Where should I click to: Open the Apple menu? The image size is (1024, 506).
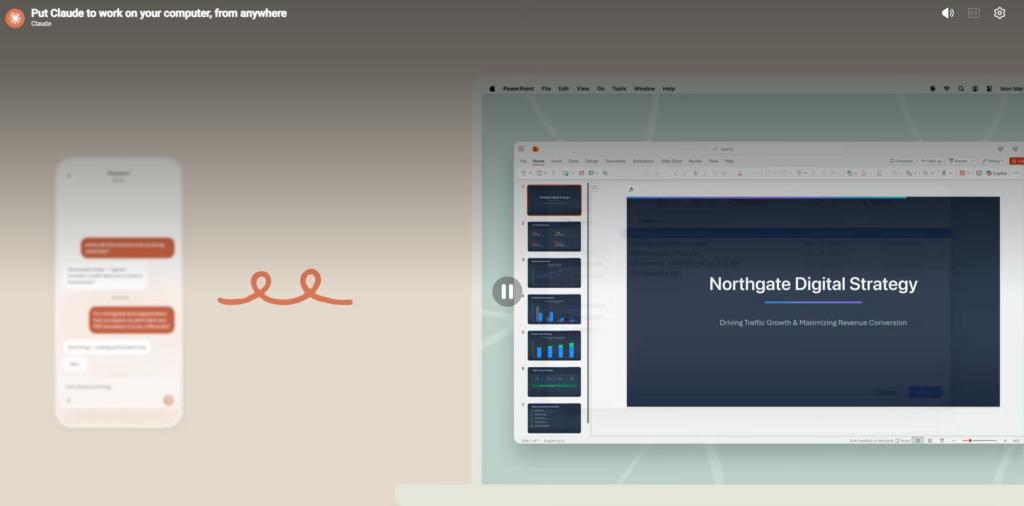pos(492,89)
